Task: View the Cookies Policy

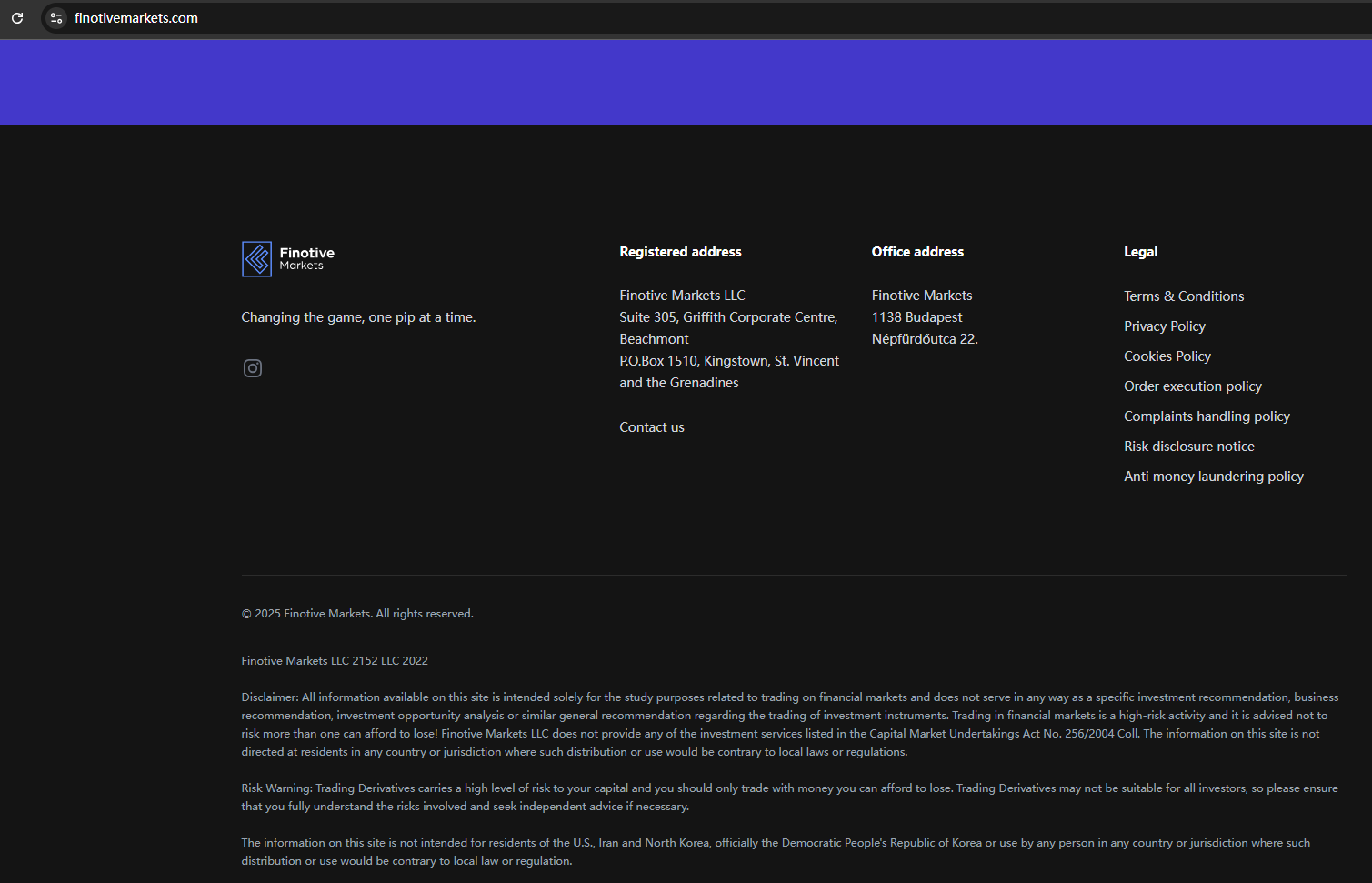Action: click(x=1167, y=356)
